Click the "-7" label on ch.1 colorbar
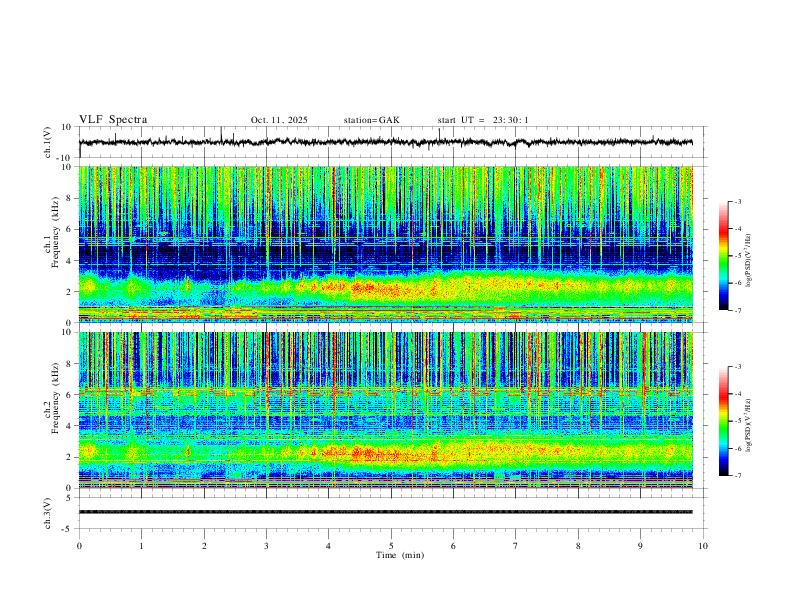792x612 pixels. (738, 311)
